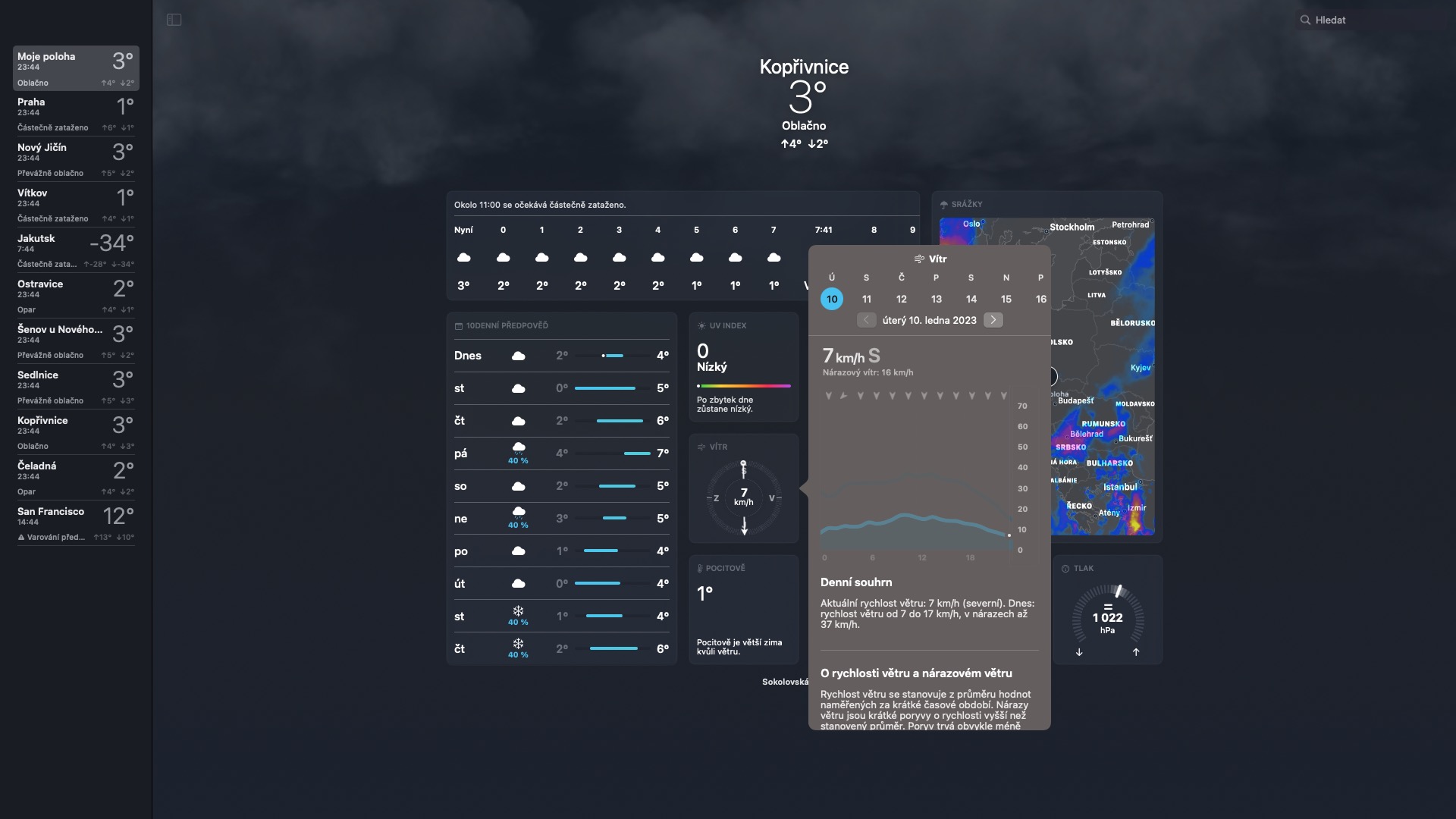Click the search magnifier icon

pyautogui.click(x=1305, y=20)
